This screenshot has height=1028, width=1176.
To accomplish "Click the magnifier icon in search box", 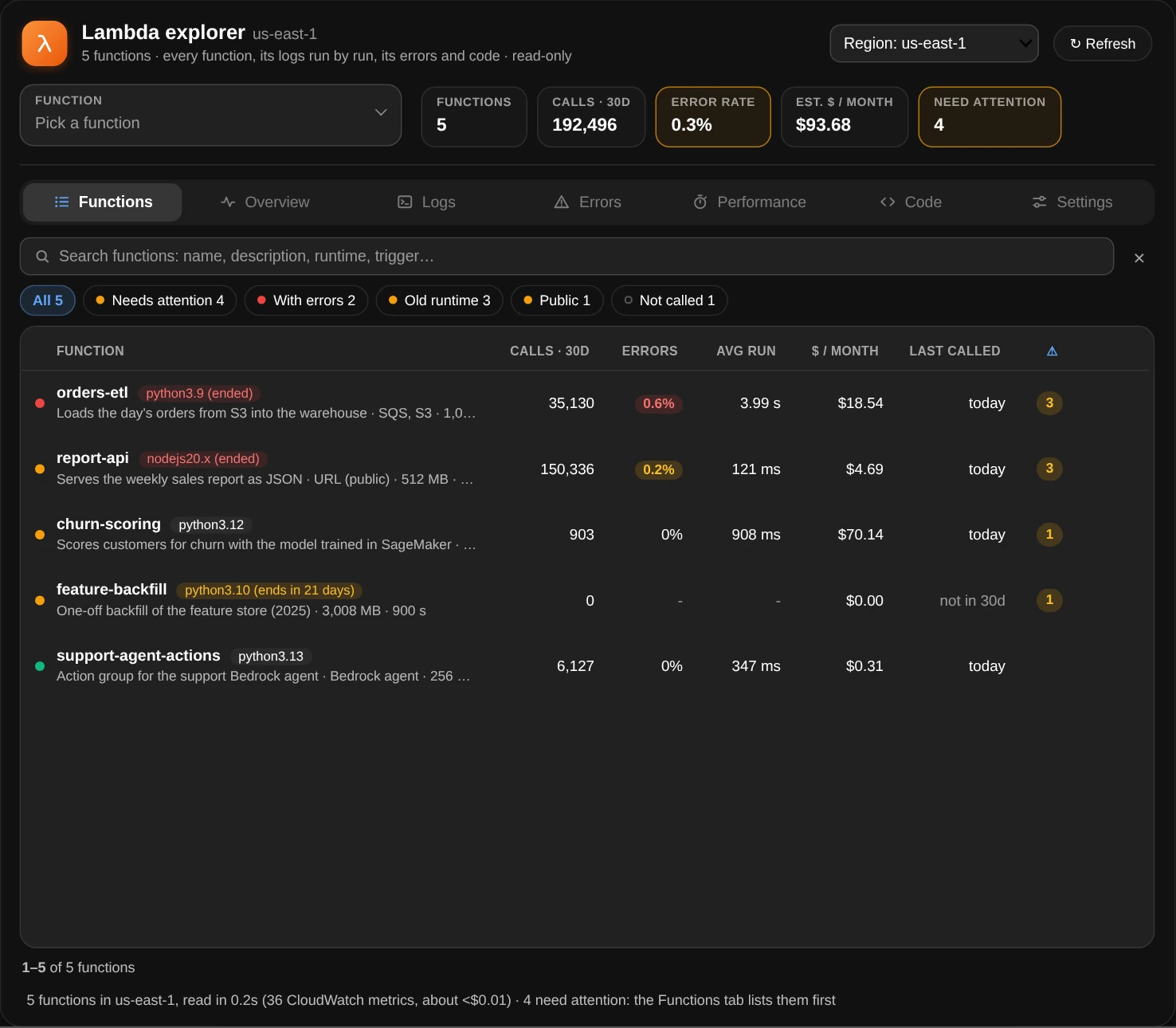I will tap(42, 257).
